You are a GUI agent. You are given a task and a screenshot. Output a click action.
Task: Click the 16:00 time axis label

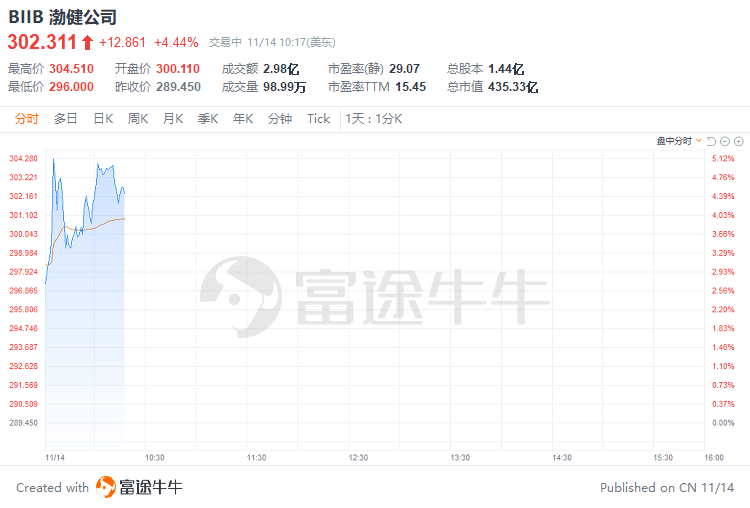tap(714, 458)
